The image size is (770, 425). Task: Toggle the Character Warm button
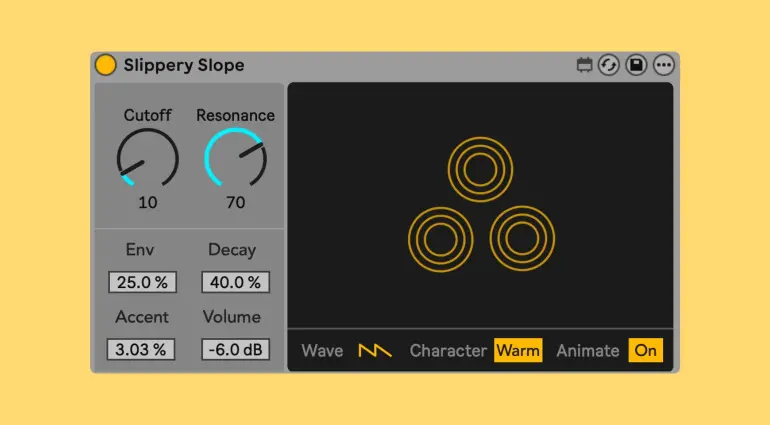tap(518, 350)
